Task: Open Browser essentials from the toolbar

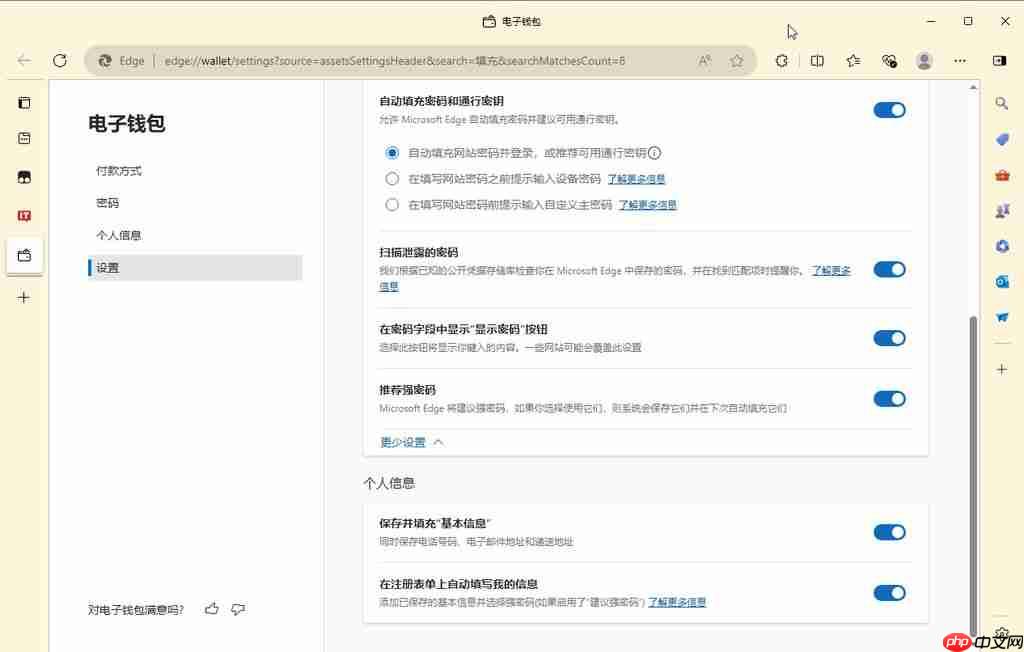Action: 889,61
